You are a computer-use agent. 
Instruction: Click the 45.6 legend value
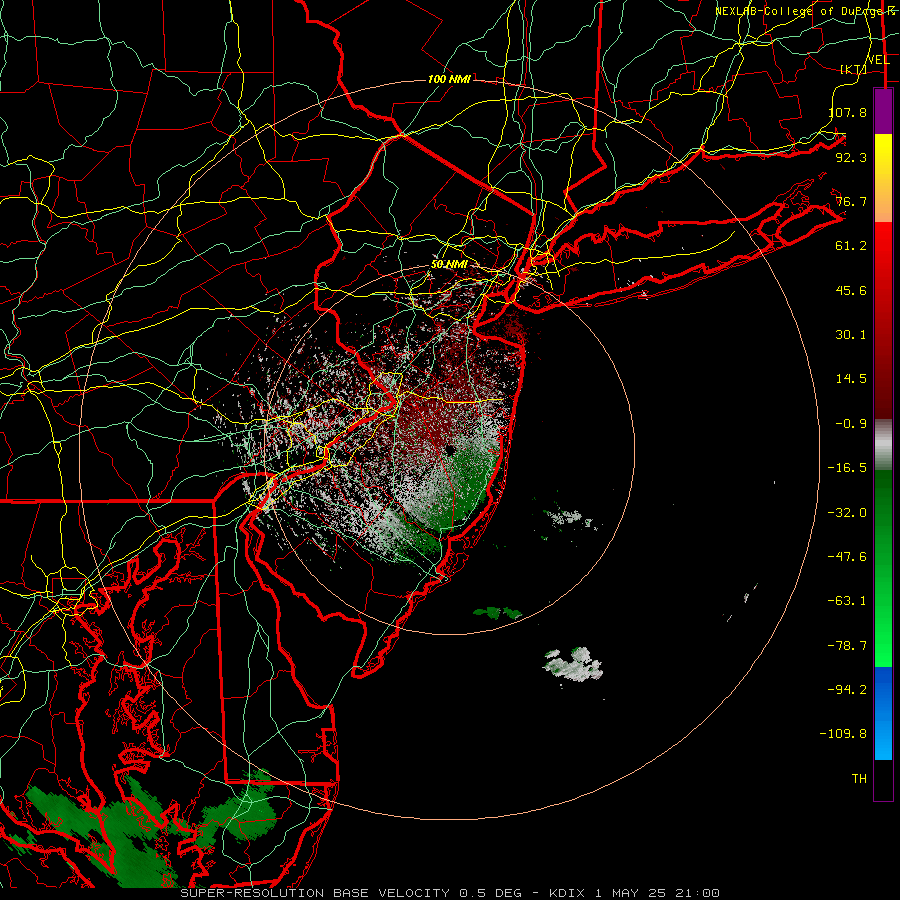(851, 290)
